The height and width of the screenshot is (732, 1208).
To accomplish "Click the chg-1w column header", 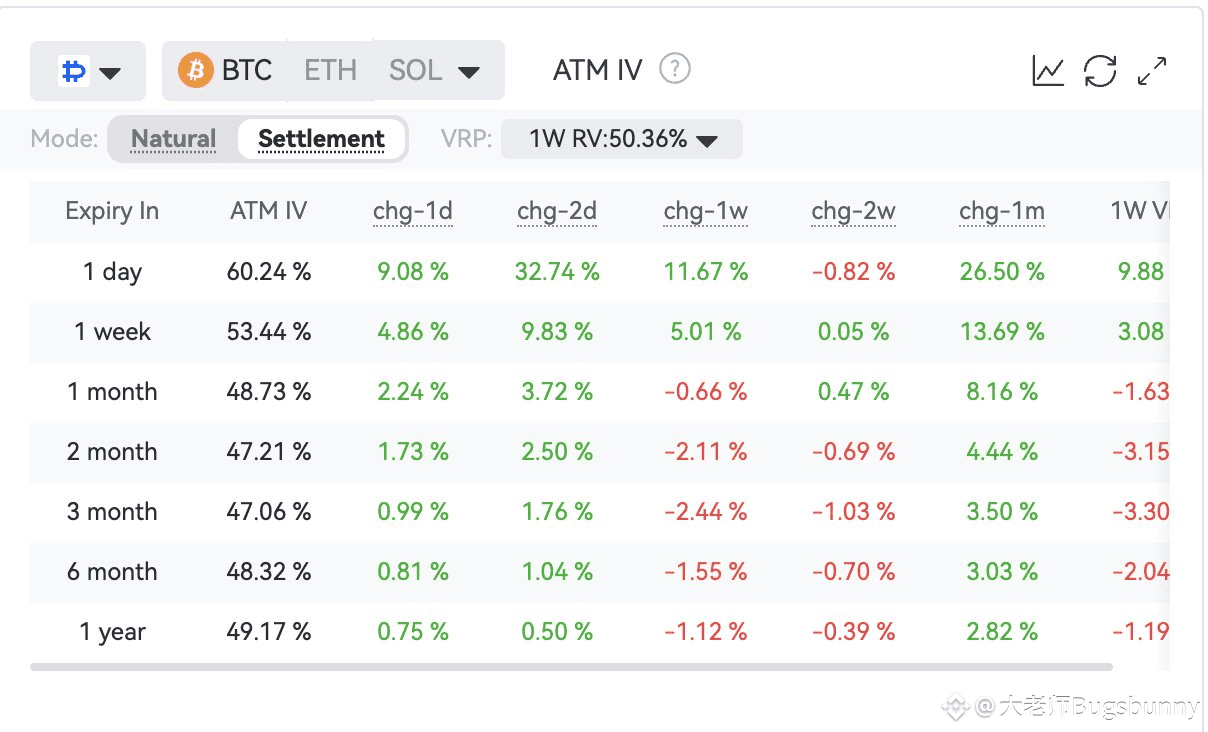I will [x=705, y=211].
